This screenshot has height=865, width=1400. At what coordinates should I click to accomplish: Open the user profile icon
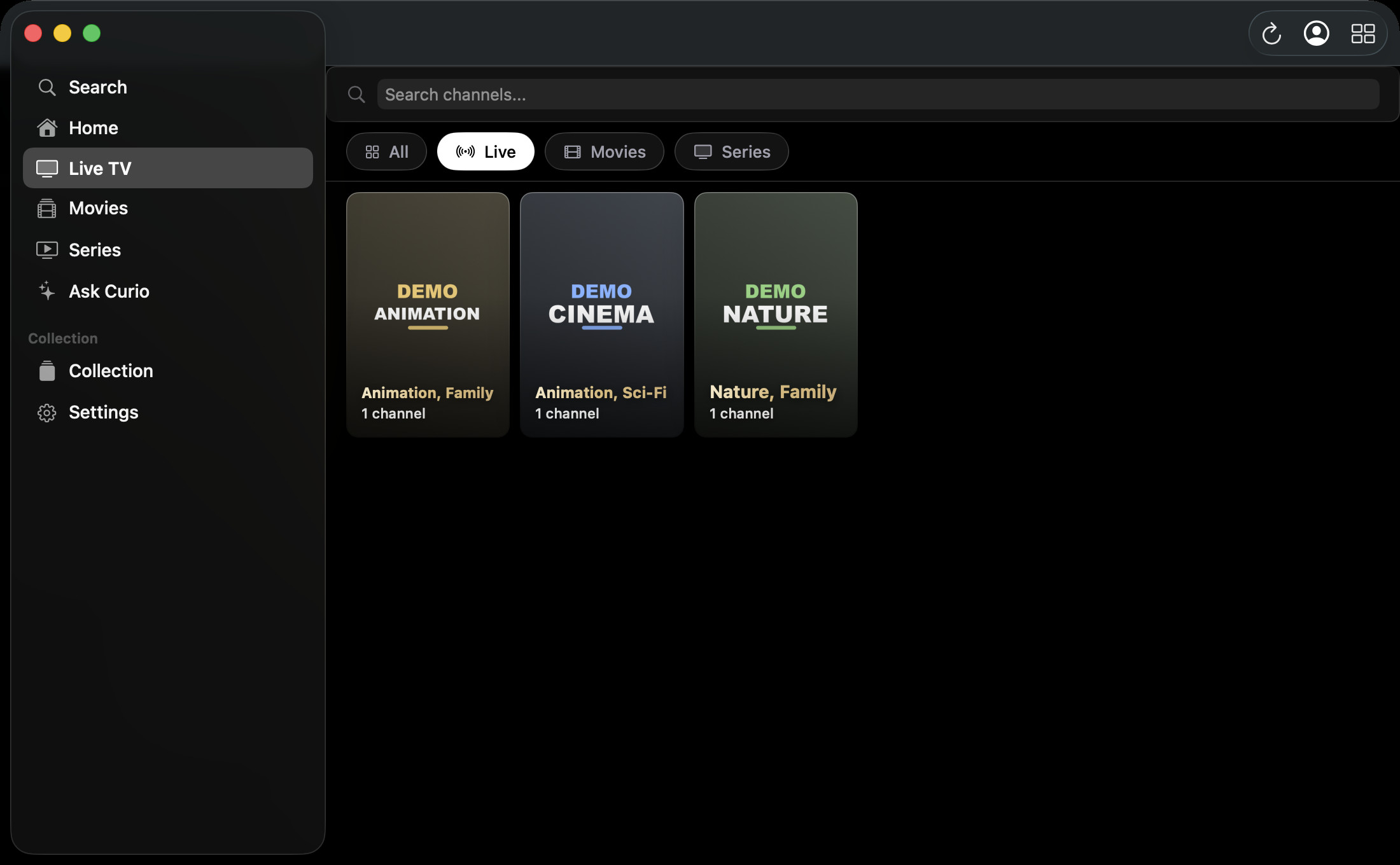(1317, 33)
